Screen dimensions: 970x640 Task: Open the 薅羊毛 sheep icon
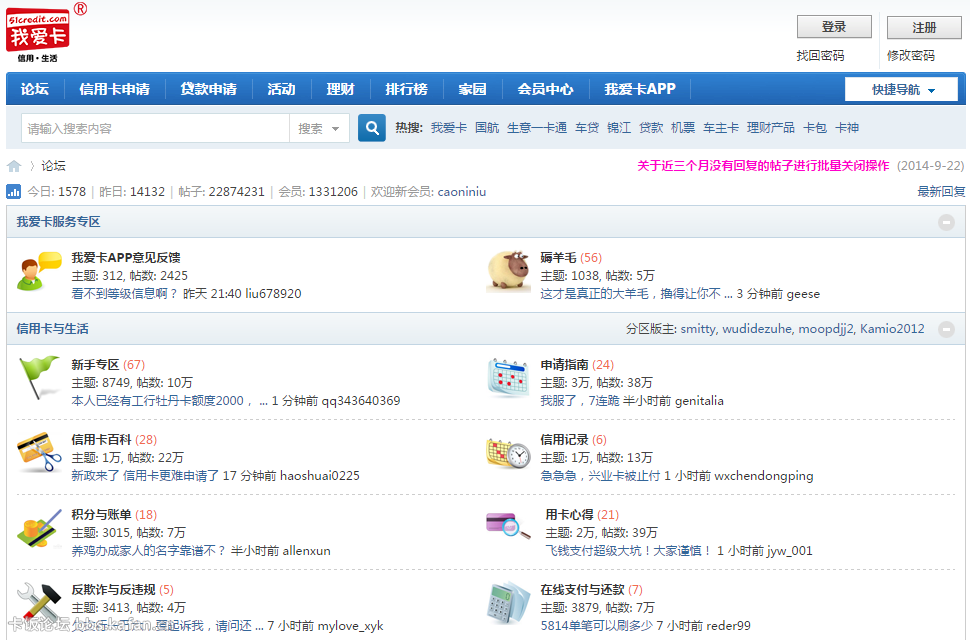[x=509, y=270]
